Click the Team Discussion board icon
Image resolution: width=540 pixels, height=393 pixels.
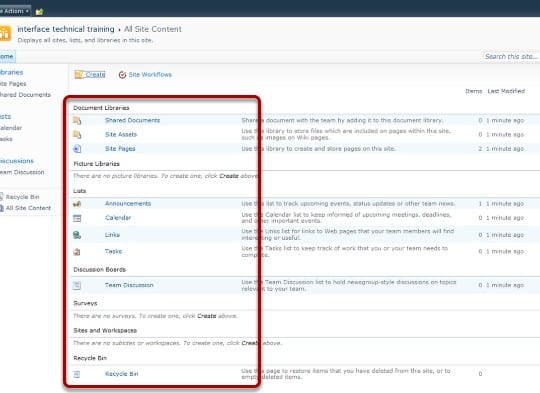pos(77,285)
